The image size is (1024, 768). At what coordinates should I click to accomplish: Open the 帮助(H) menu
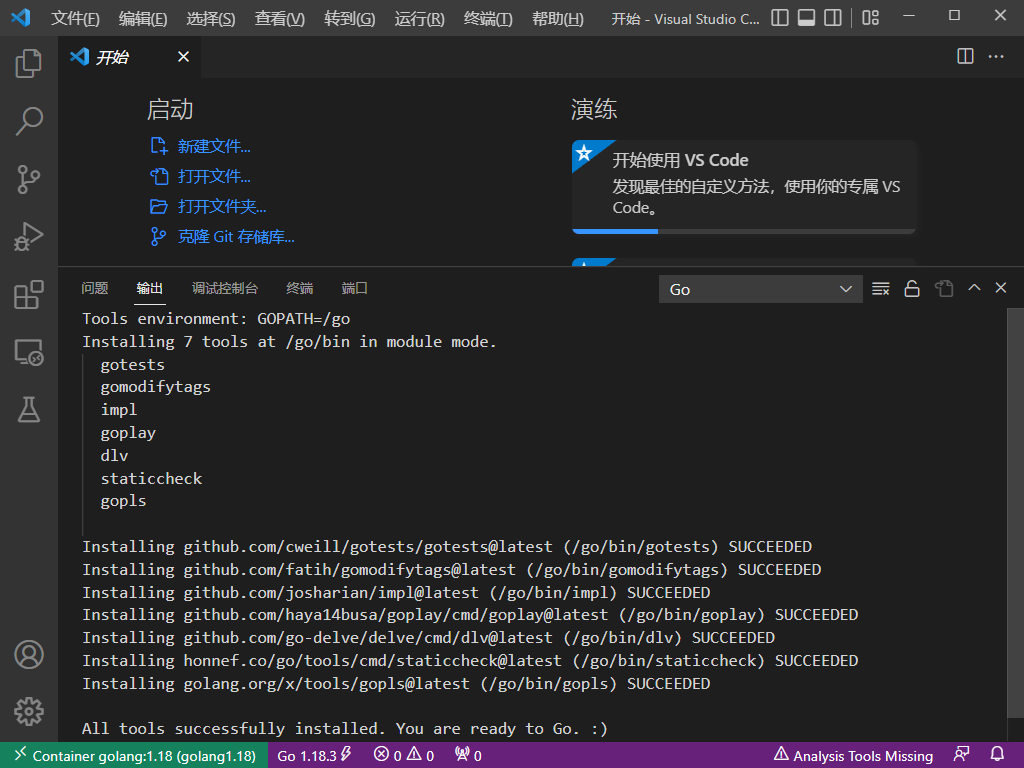(558, 18)
